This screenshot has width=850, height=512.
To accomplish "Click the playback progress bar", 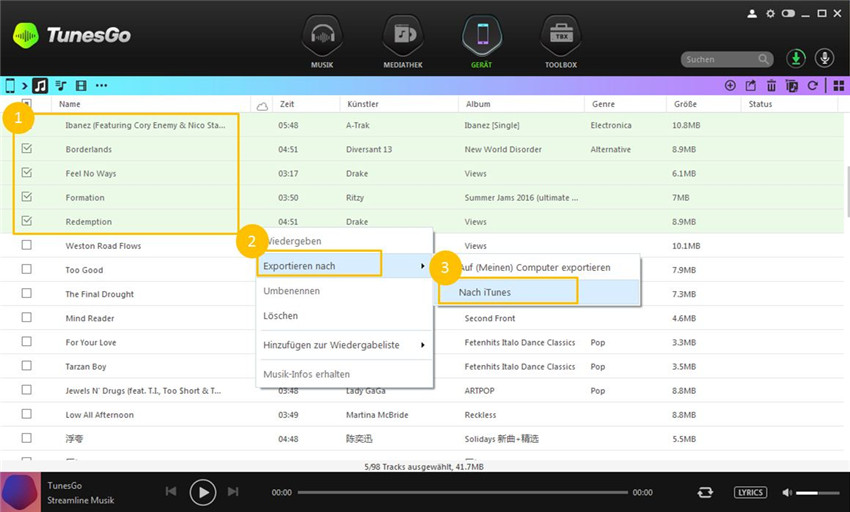I will tap(462, 492).
